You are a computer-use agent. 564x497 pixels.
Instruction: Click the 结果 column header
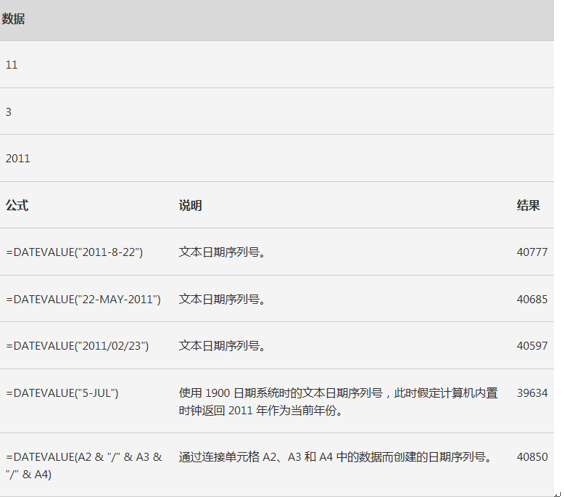(x=528, y=205)
